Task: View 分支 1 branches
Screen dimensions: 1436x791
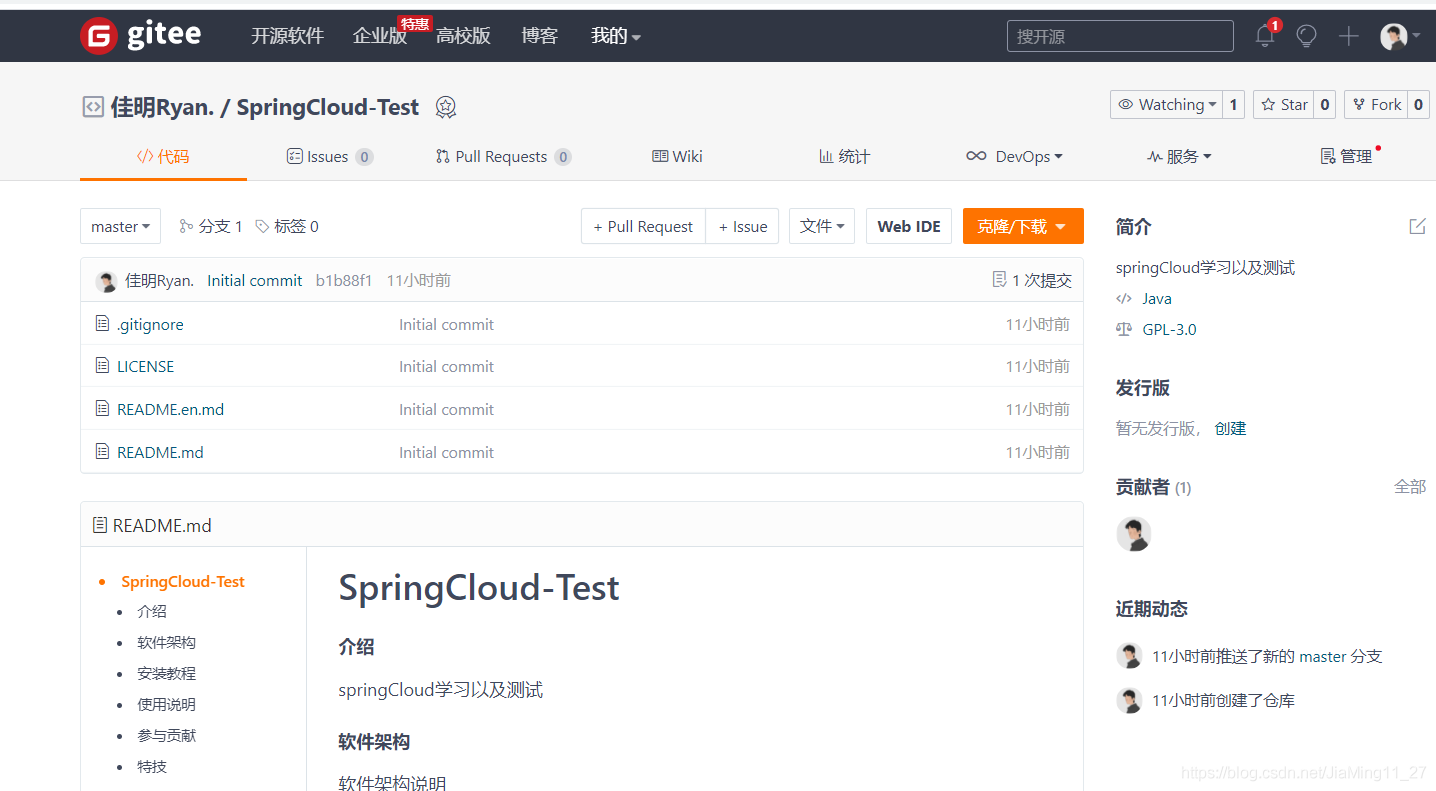Action: point(211,226)
